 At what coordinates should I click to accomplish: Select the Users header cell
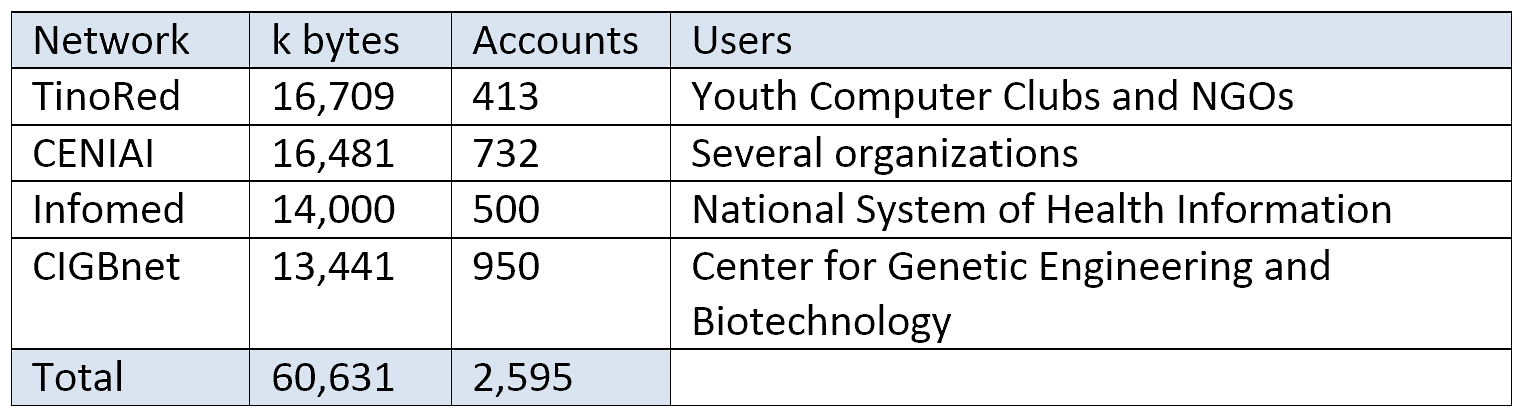tap(1090, 40)
